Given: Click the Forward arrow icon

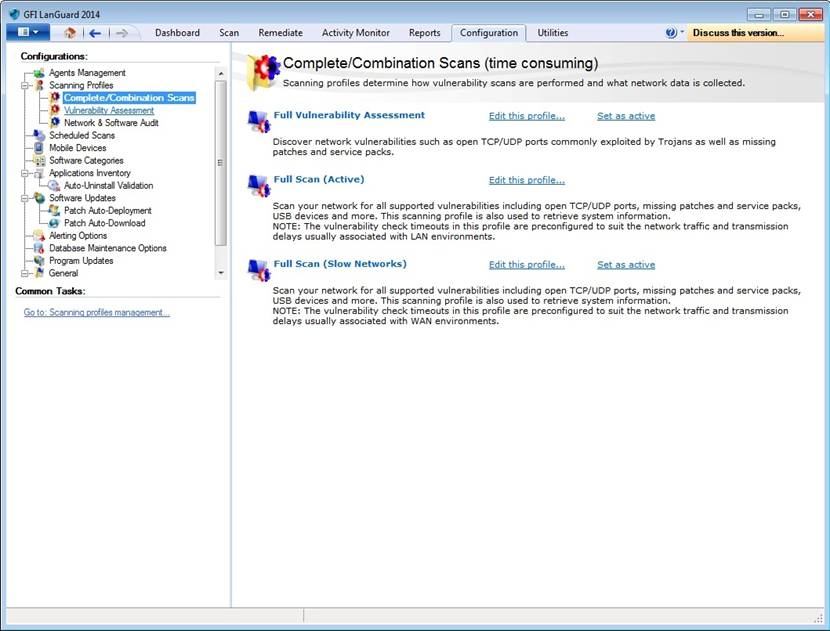Looking at the screenshot, I should (x=122, y=33).
